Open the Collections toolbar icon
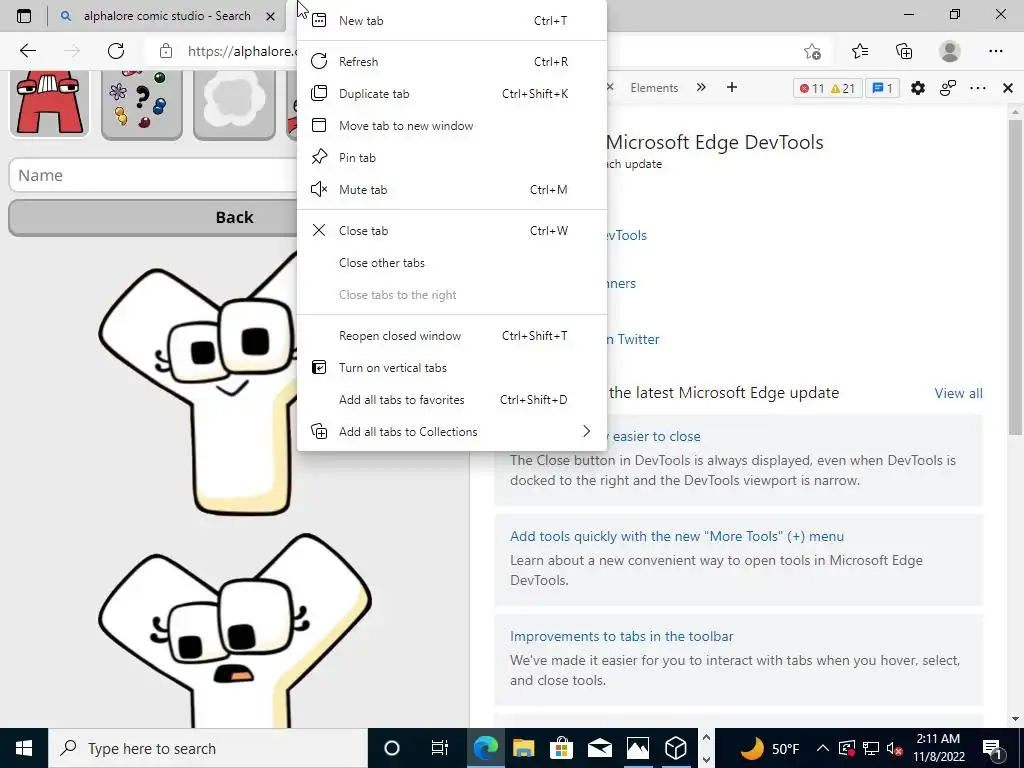Image resolution: width=1024 pixels, height=768 pixels. pyautogui.click(x=904, y=51)
